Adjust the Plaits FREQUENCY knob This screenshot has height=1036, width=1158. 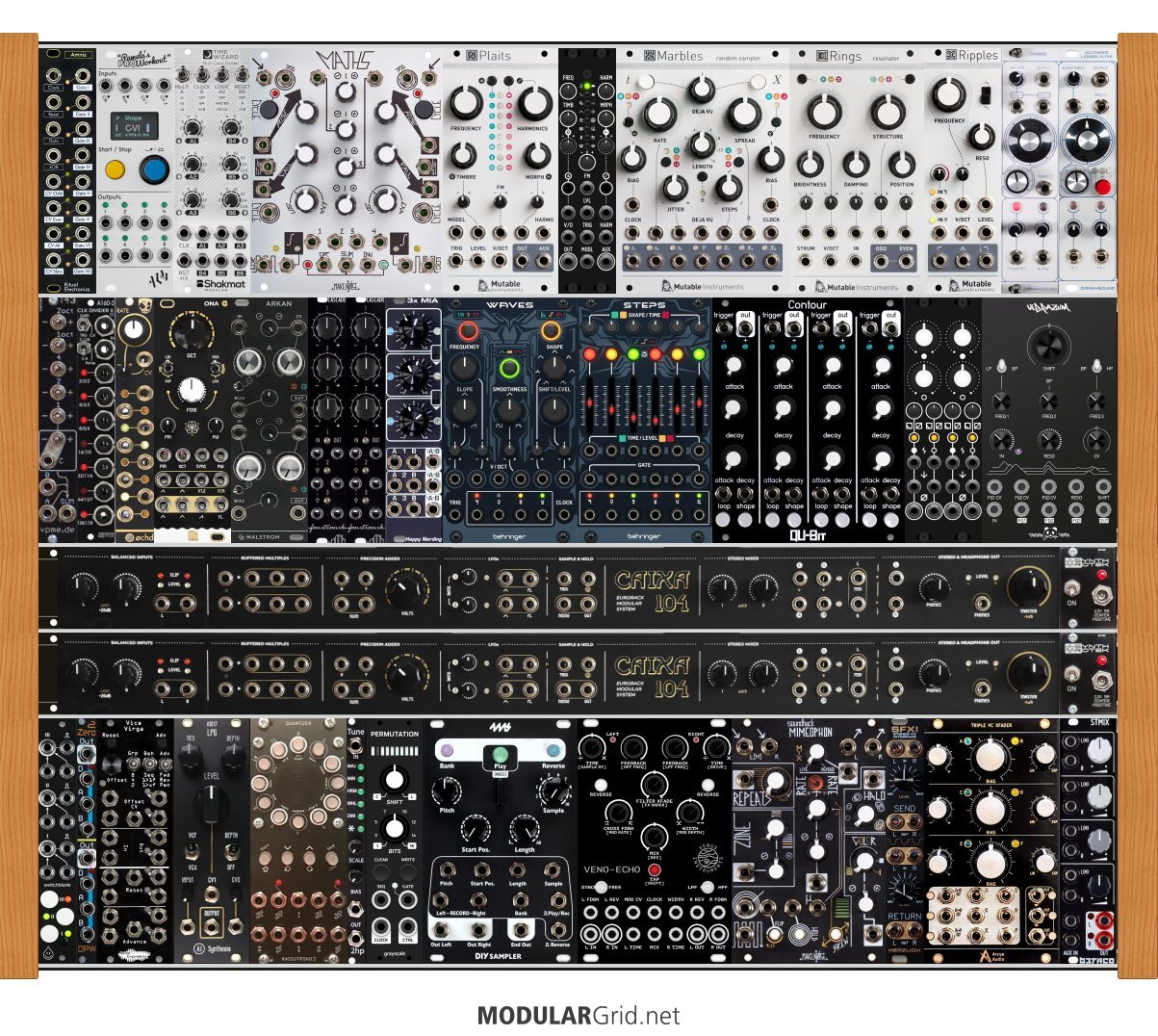[466, 103]
